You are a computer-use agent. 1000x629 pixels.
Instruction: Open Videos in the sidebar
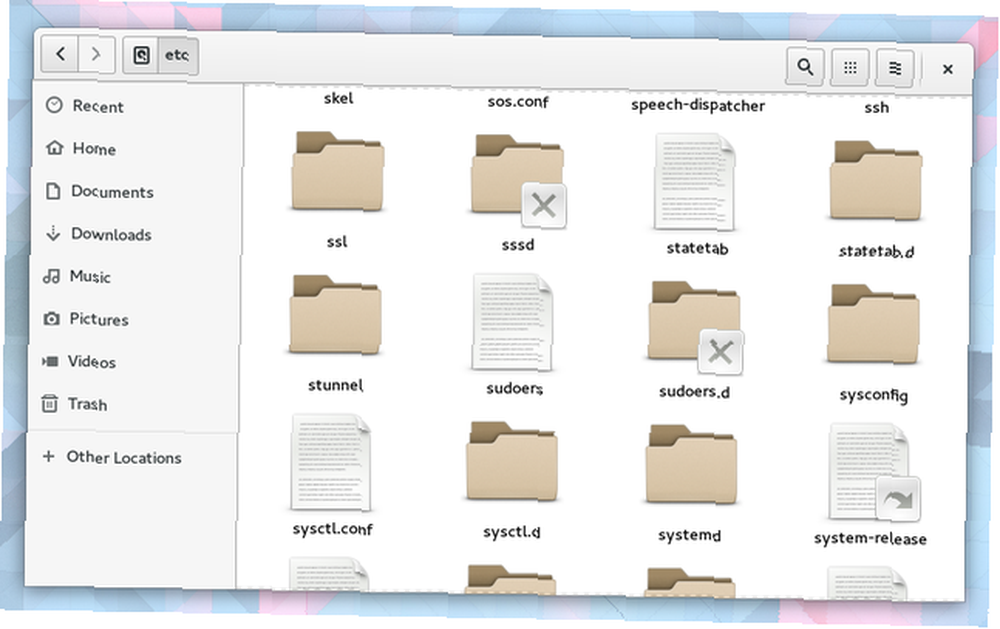(132, 362)
